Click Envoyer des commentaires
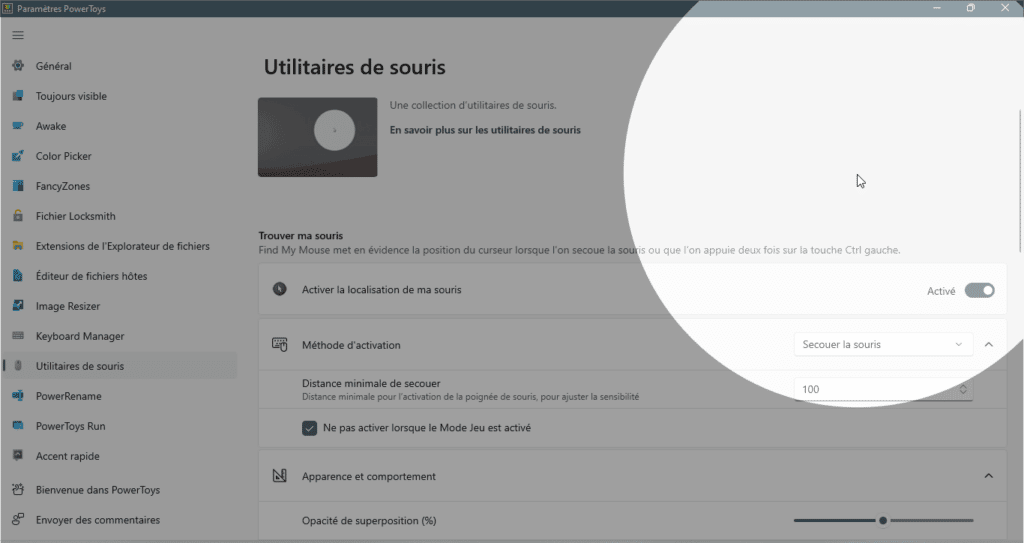 (x=97, y=520)
